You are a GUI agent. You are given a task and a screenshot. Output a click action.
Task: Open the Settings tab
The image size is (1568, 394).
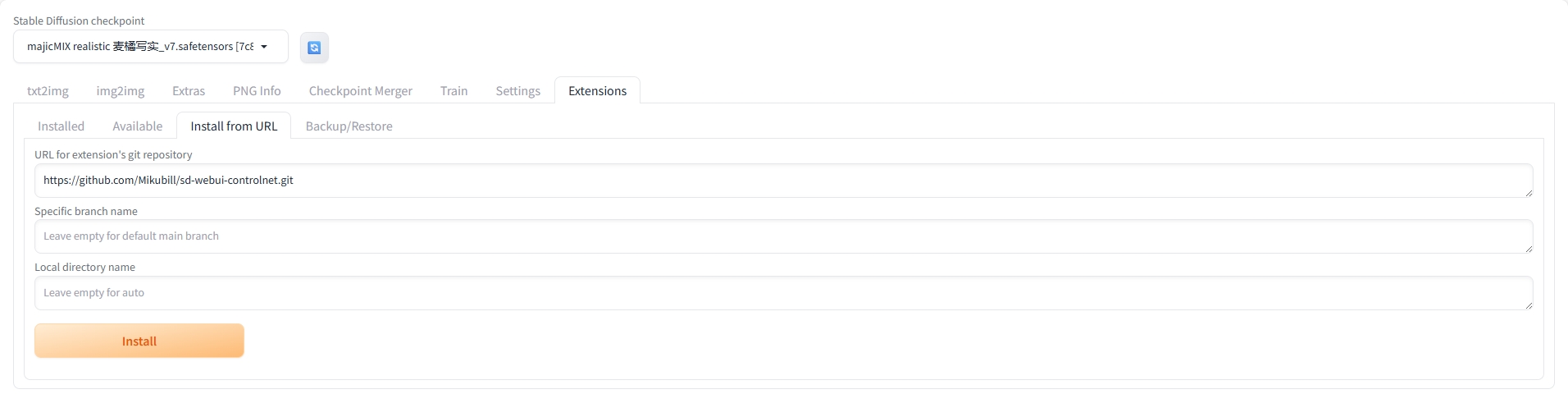517,90
